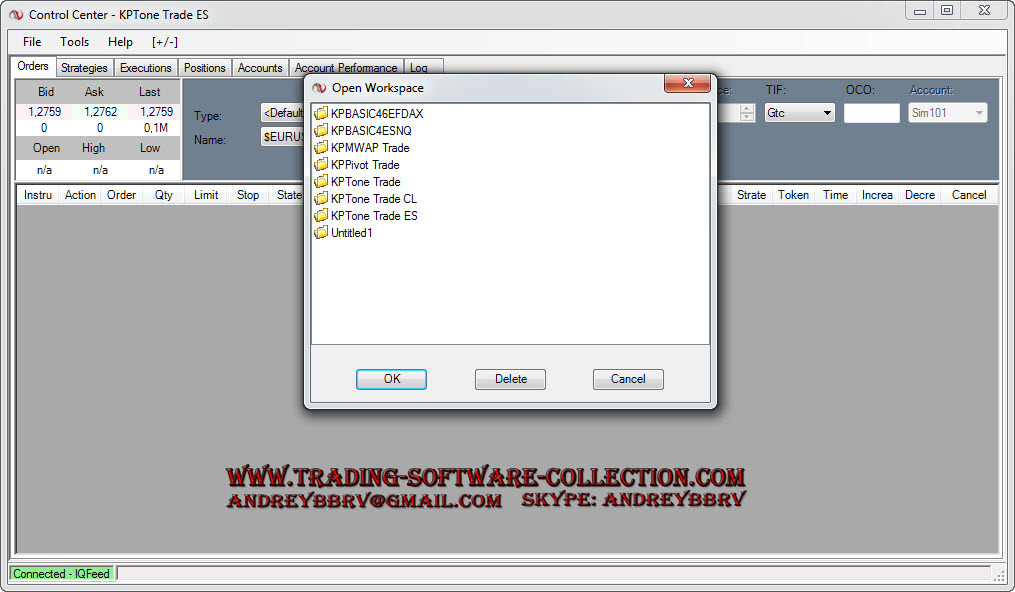Click folder icon for KPMWAP Trade

(321, 148)
